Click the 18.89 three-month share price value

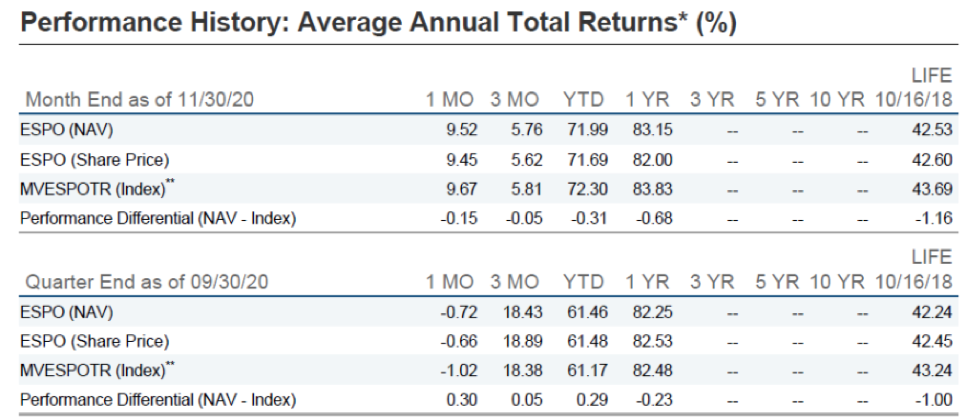point(521,342)
